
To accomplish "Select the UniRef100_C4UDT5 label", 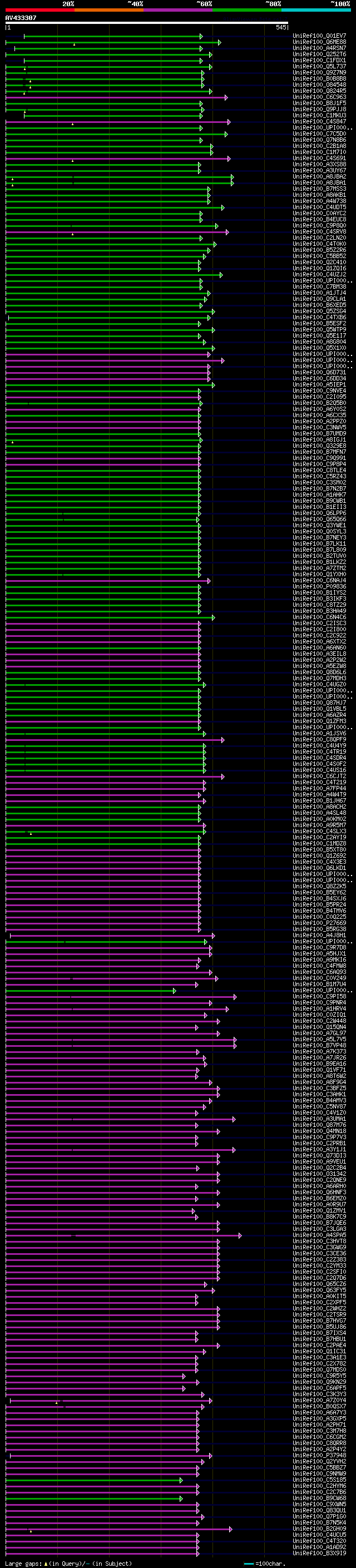I will (x=319, y=207).
